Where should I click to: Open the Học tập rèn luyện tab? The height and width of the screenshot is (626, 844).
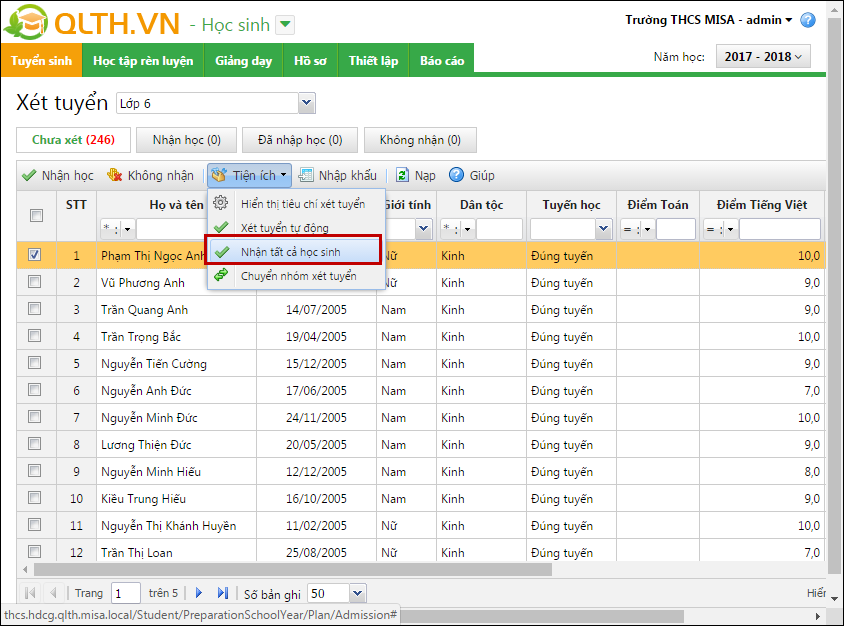pos(143,61)
